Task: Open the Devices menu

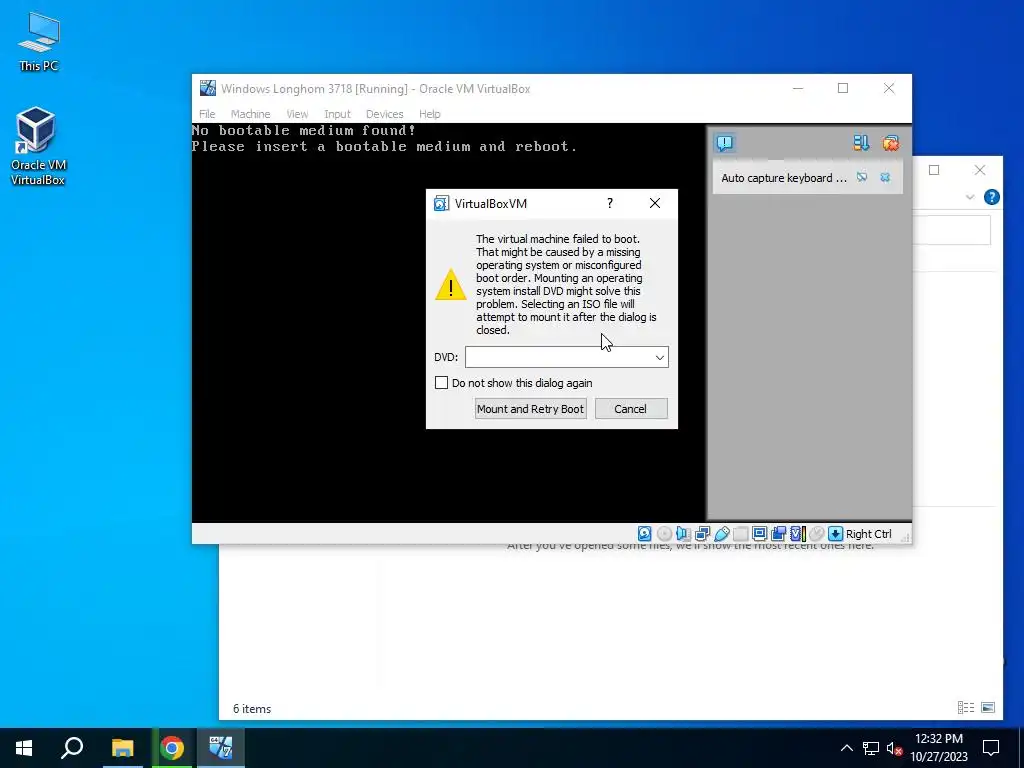Action: (x=385, y=114)
